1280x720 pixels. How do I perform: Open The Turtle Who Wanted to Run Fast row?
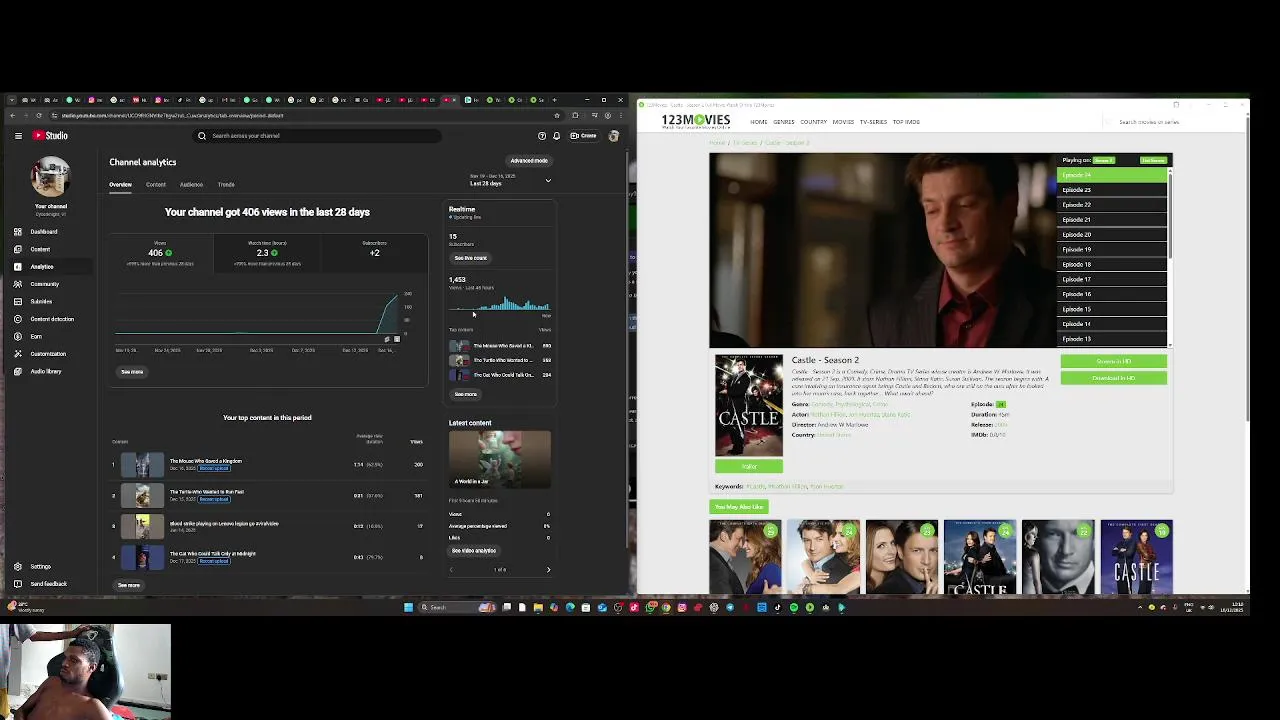[270, 495]
